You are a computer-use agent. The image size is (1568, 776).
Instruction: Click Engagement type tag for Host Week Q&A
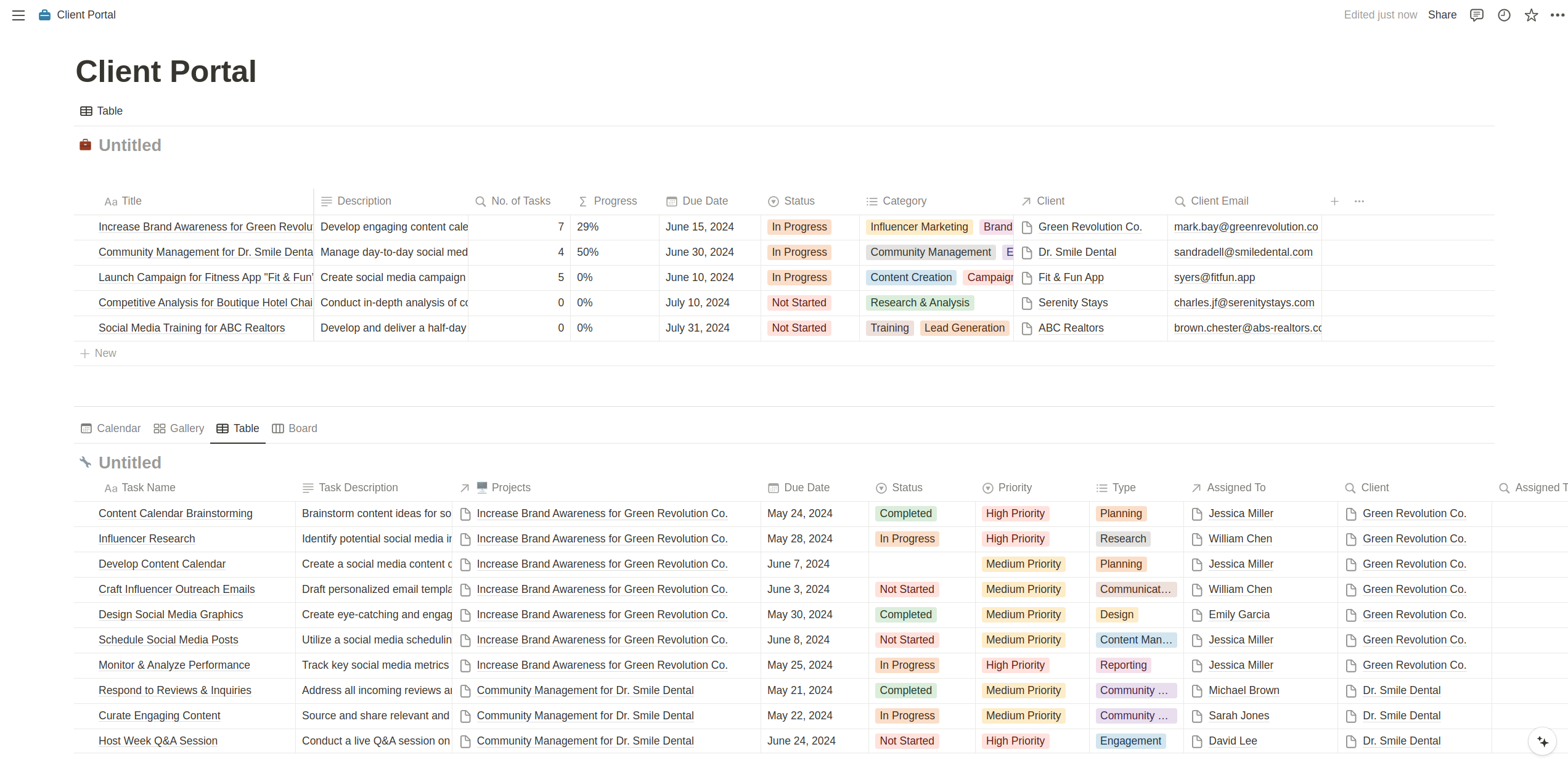tap(1130, 741)
